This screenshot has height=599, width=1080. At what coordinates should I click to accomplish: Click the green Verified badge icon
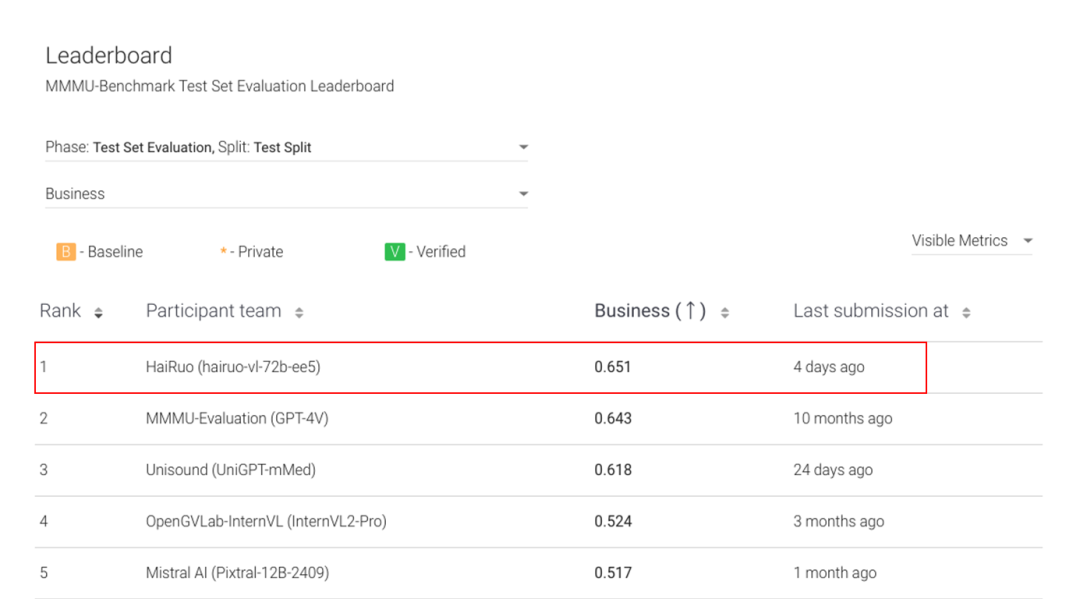coord(395,252)
